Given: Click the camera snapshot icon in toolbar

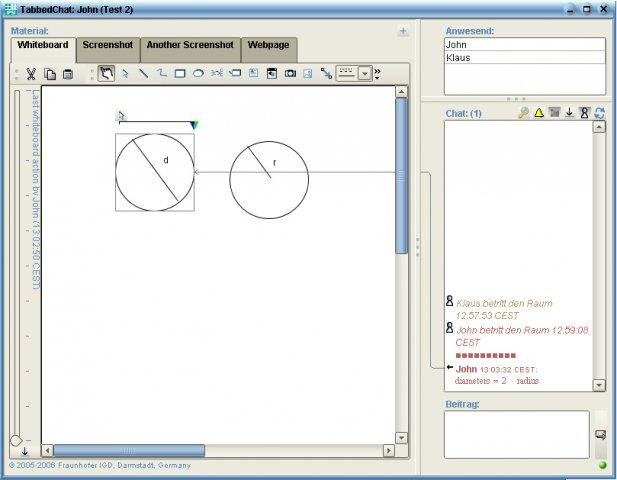Looking at the screenshot, I should coord(290,73).
